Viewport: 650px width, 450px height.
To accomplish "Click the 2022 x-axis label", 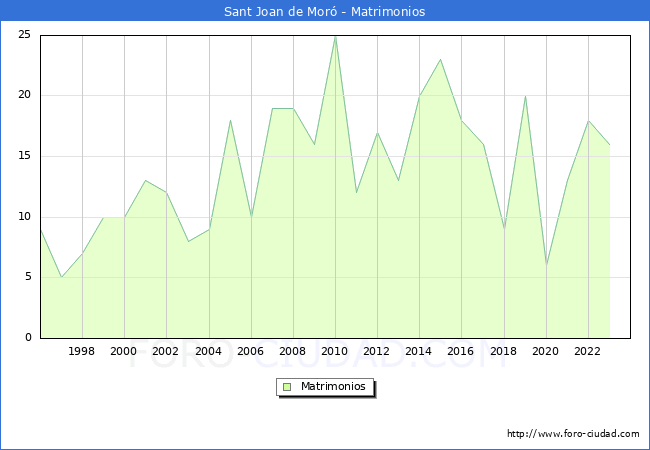I will pos(587,351).
